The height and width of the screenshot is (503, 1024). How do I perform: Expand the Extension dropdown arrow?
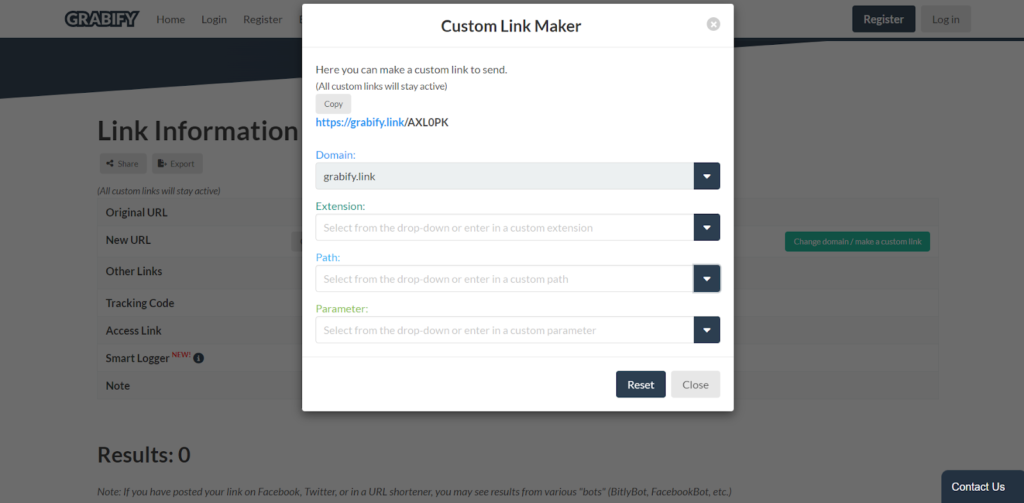[707, 227]
